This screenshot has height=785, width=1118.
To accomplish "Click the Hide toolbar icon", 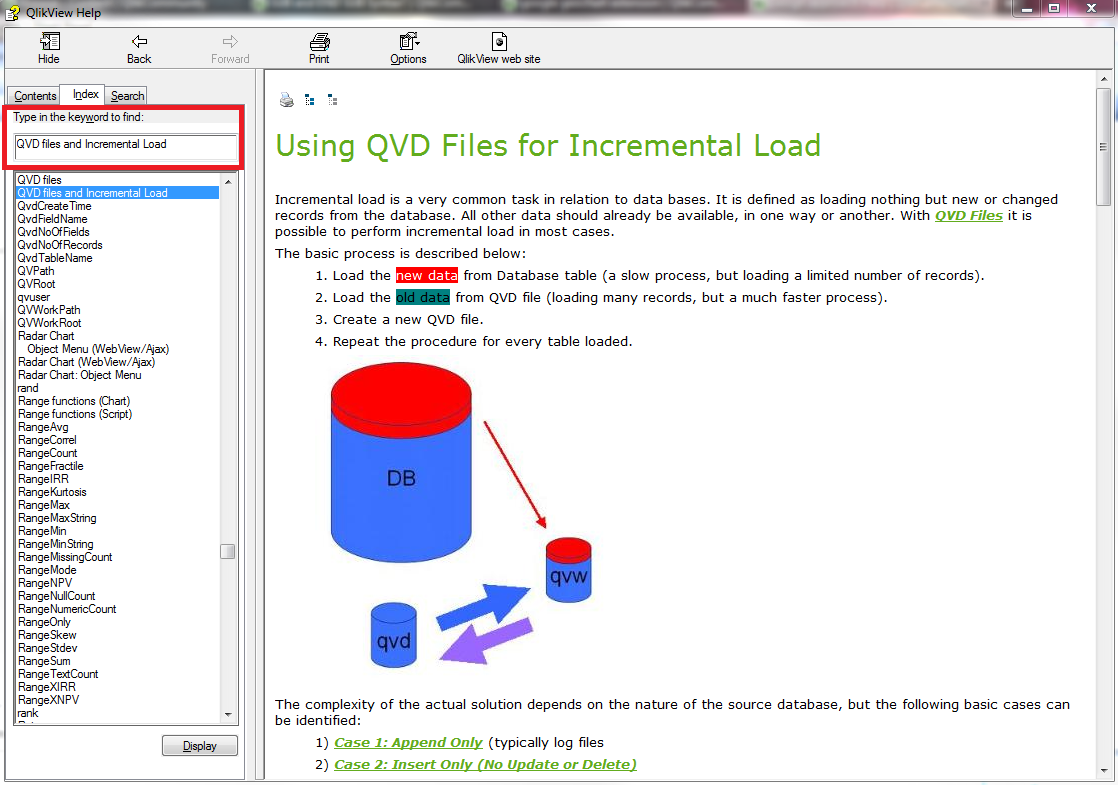I will 49,41.
